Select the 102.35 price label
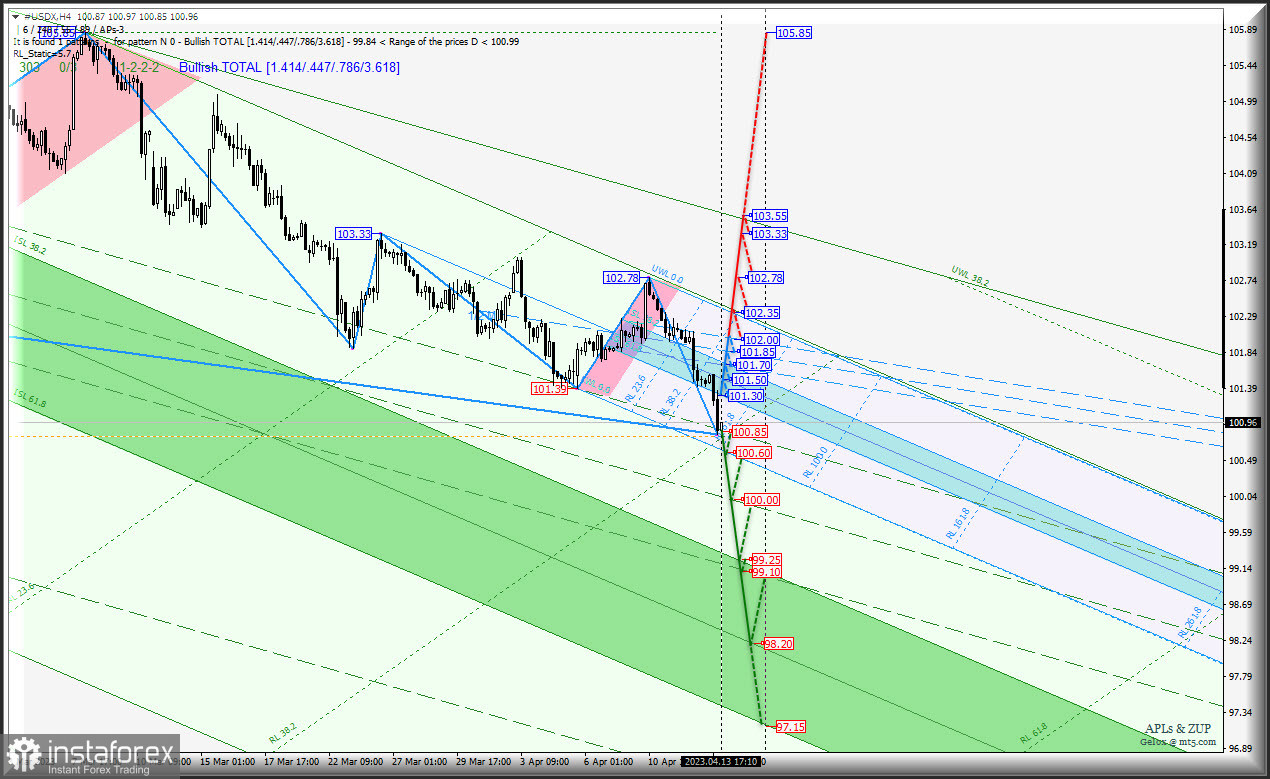 [762, 313]
